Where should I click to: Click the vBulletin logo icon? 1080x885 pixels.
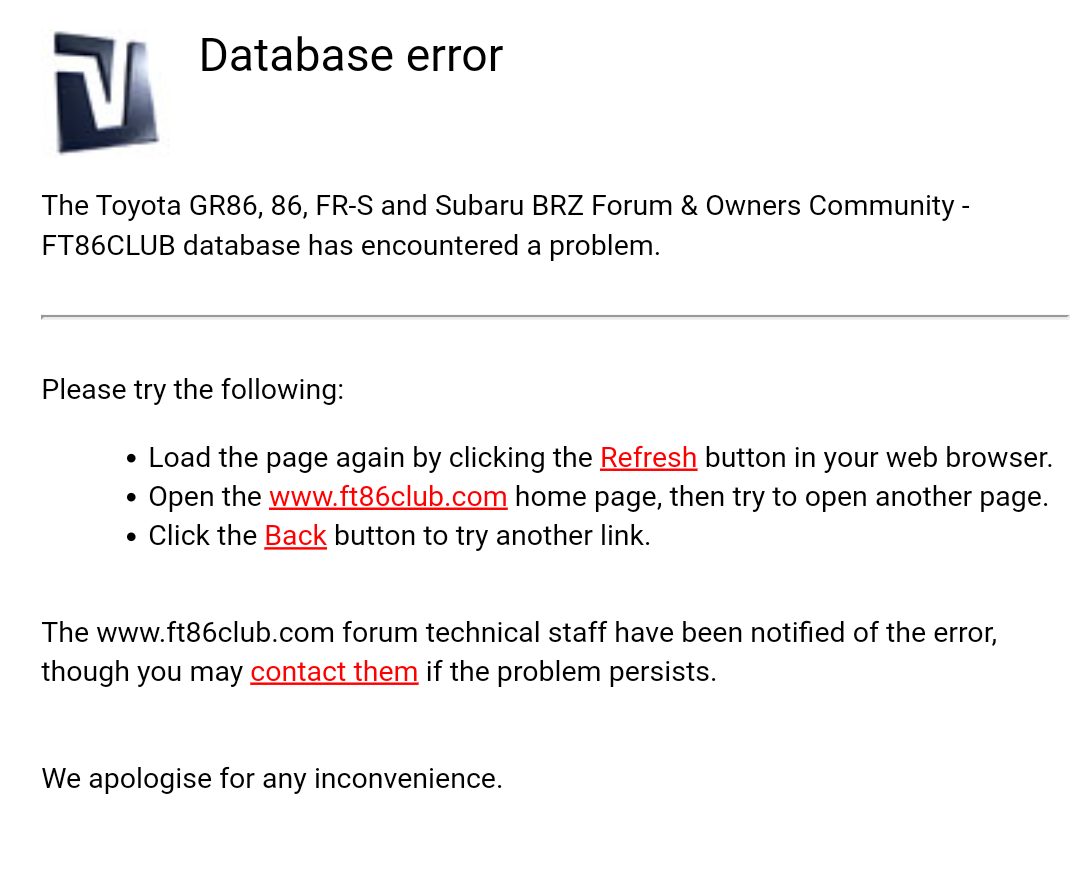pos(104,92)
